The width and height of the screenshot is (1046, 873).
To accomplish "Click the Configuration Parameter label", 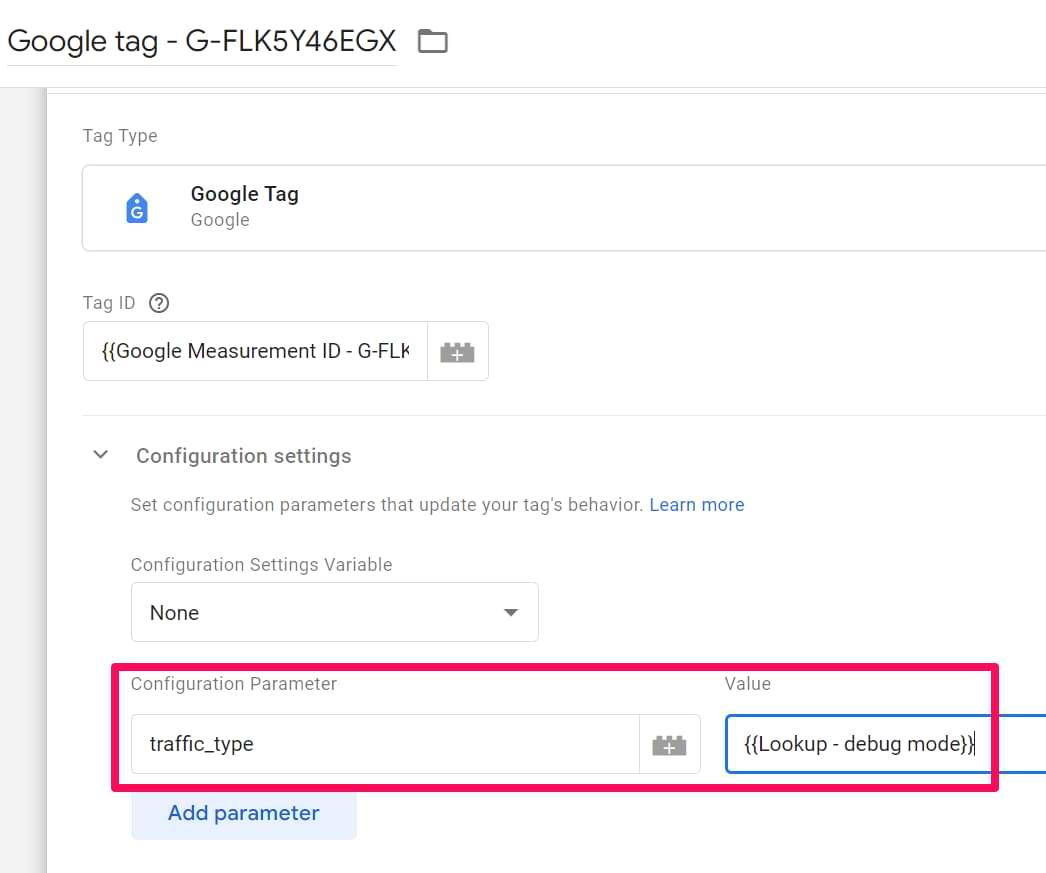I will click(x=234, y=684).
